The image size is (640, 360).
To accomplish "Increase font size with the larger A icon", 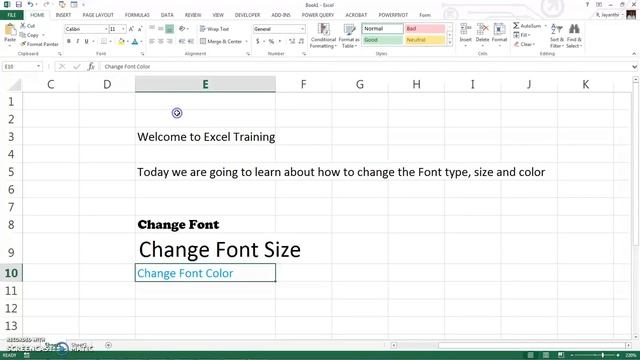I will [131, 29].
